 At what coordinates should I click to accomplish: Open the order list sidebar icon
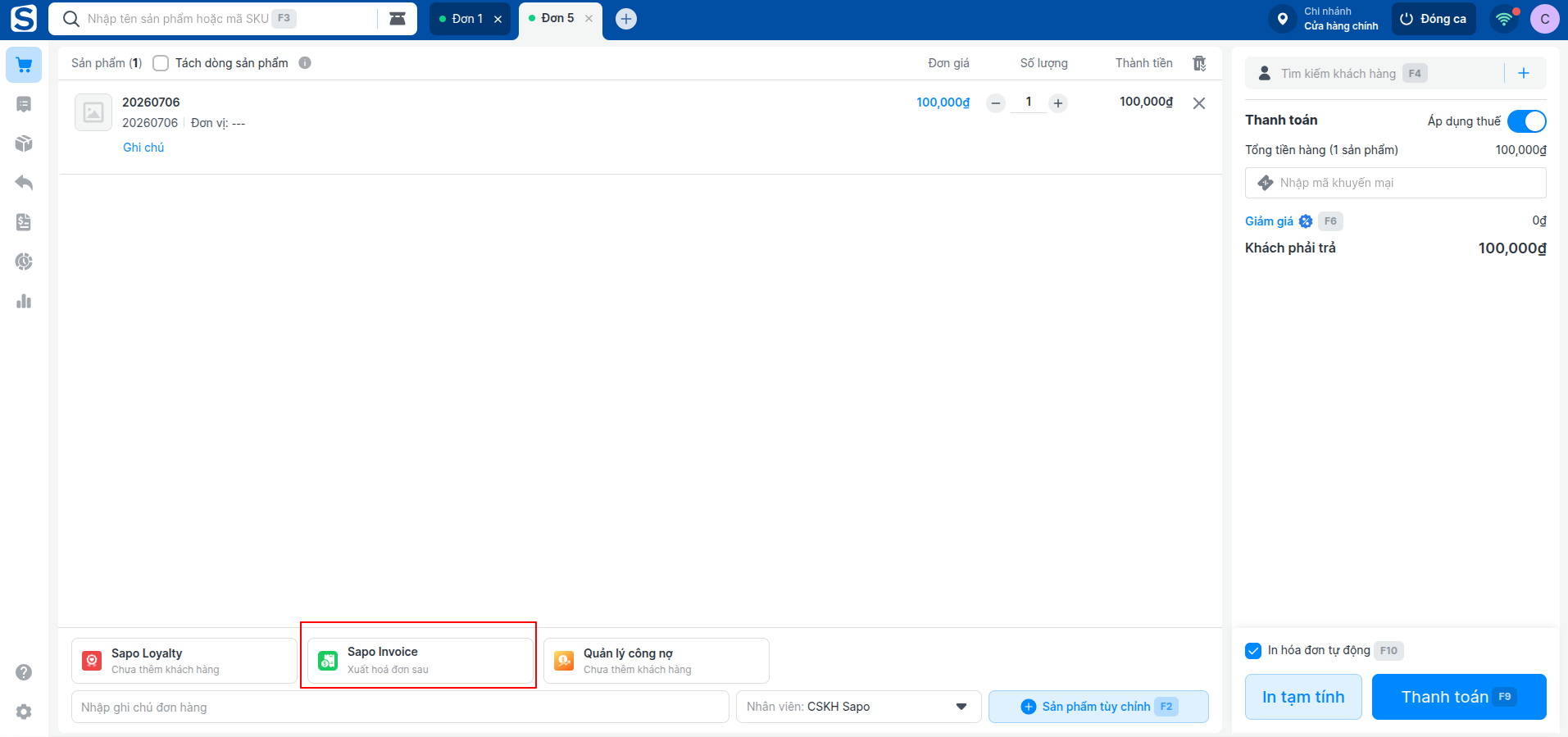point(24,104)
